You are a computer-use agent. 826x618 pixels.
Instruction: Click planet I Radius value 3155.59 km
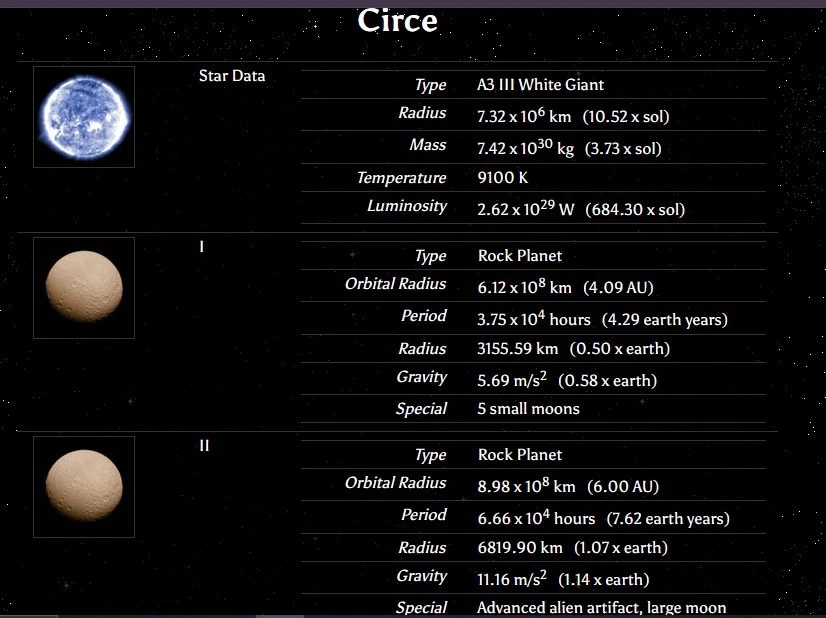tap(515, 348)
